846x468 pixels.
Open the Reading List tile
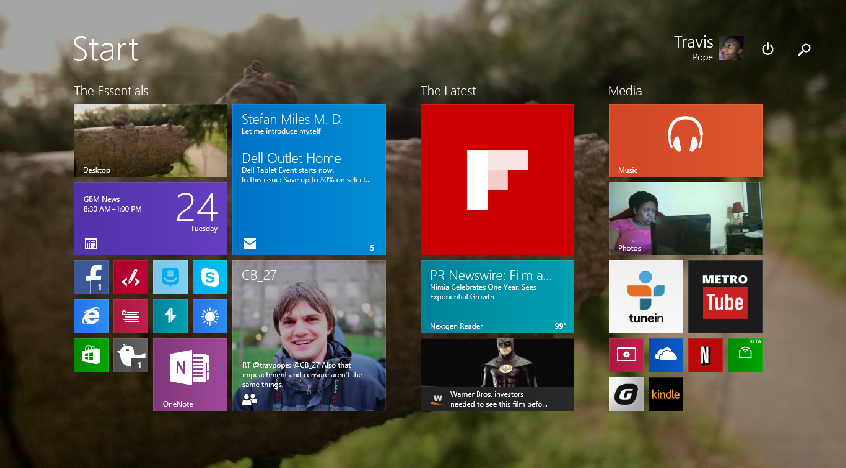coord(131,316)
